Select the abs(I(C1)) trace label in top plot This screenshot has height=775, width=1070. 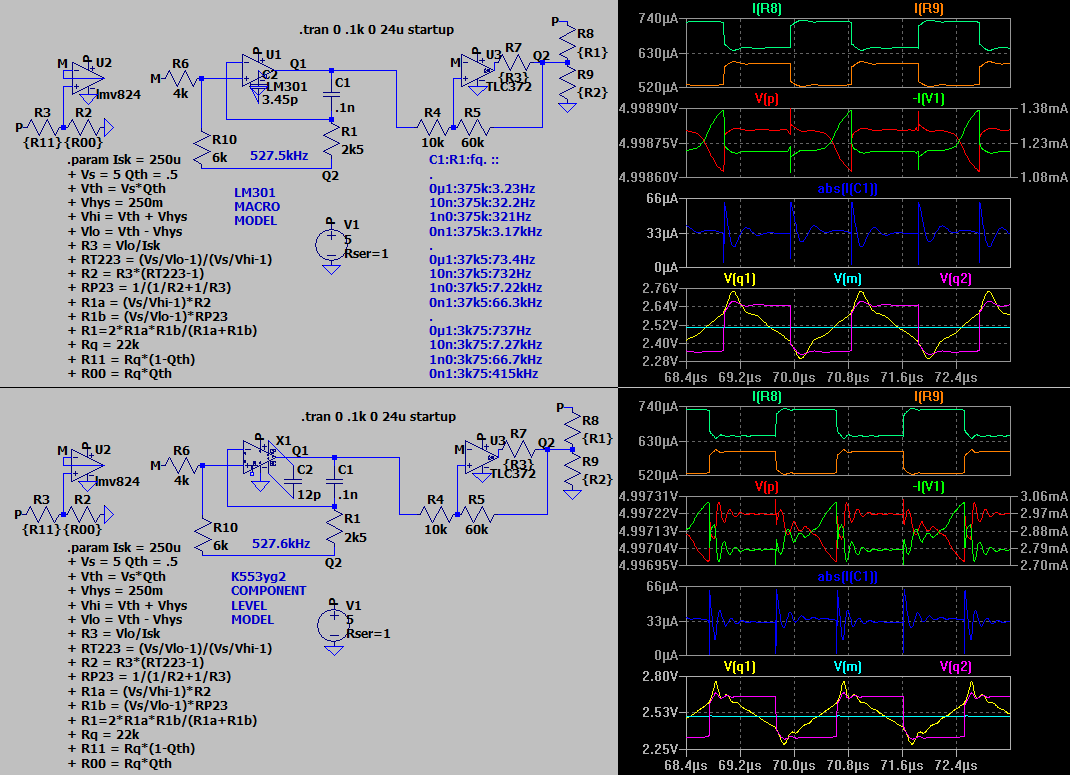click(848, 189)
